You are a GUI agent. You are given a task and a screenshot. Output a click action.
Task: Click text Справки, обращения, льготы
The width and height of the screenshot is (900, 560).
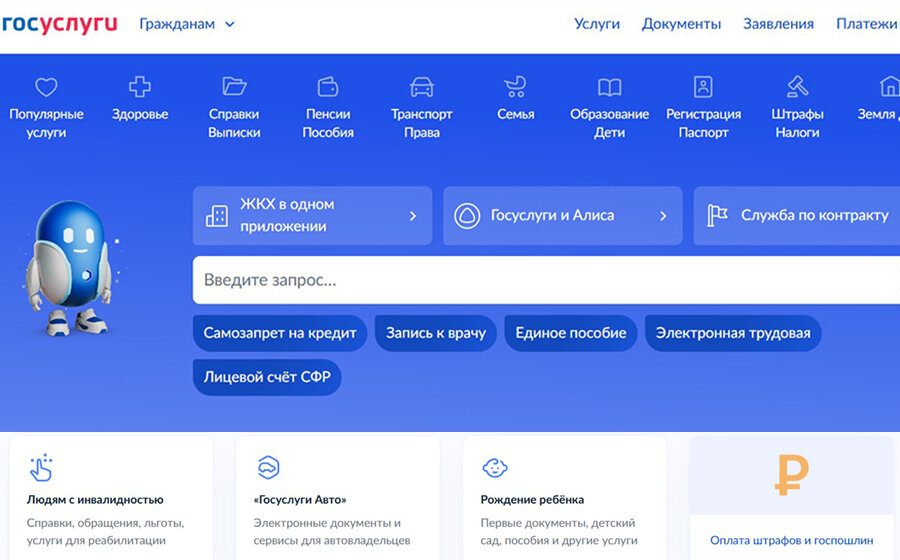106,523
